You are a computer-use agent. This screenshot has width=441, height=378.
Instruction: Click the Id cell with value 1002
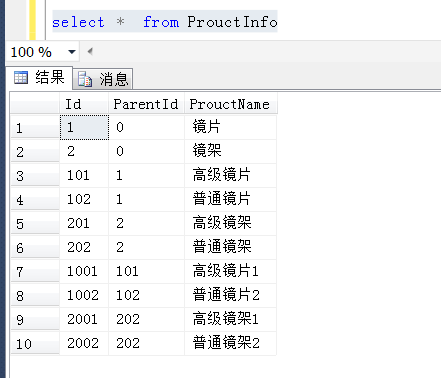coord(84,295)
